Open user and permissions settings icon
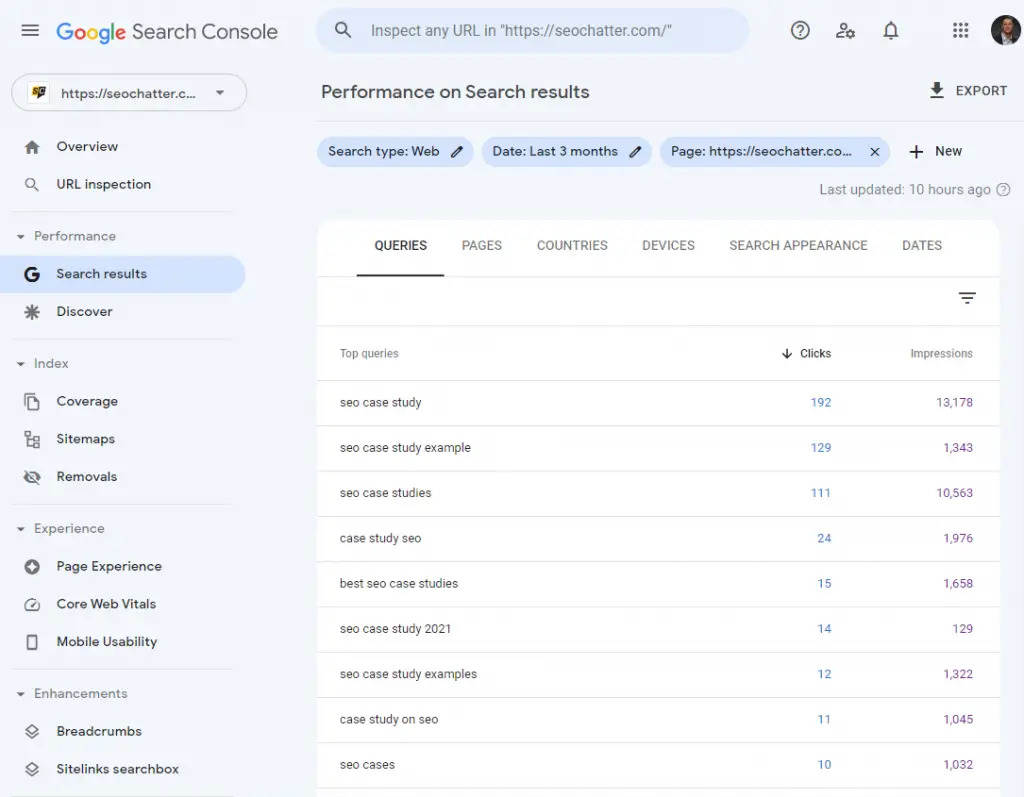Screen dimensions: 1024x797 [845, 31]
